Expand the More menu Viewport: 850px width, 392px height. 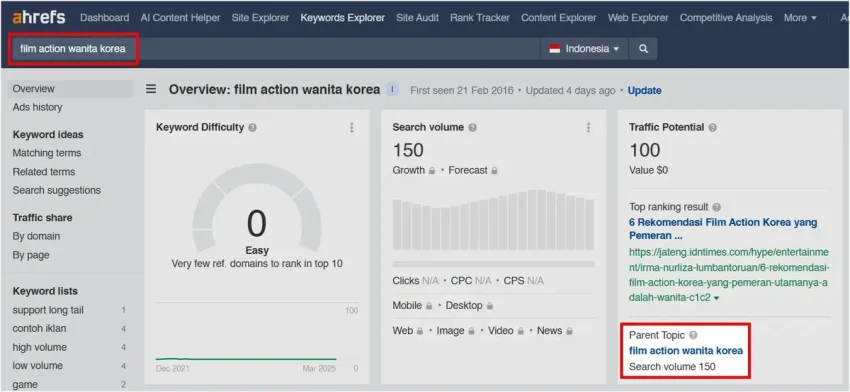pos(800,18)
